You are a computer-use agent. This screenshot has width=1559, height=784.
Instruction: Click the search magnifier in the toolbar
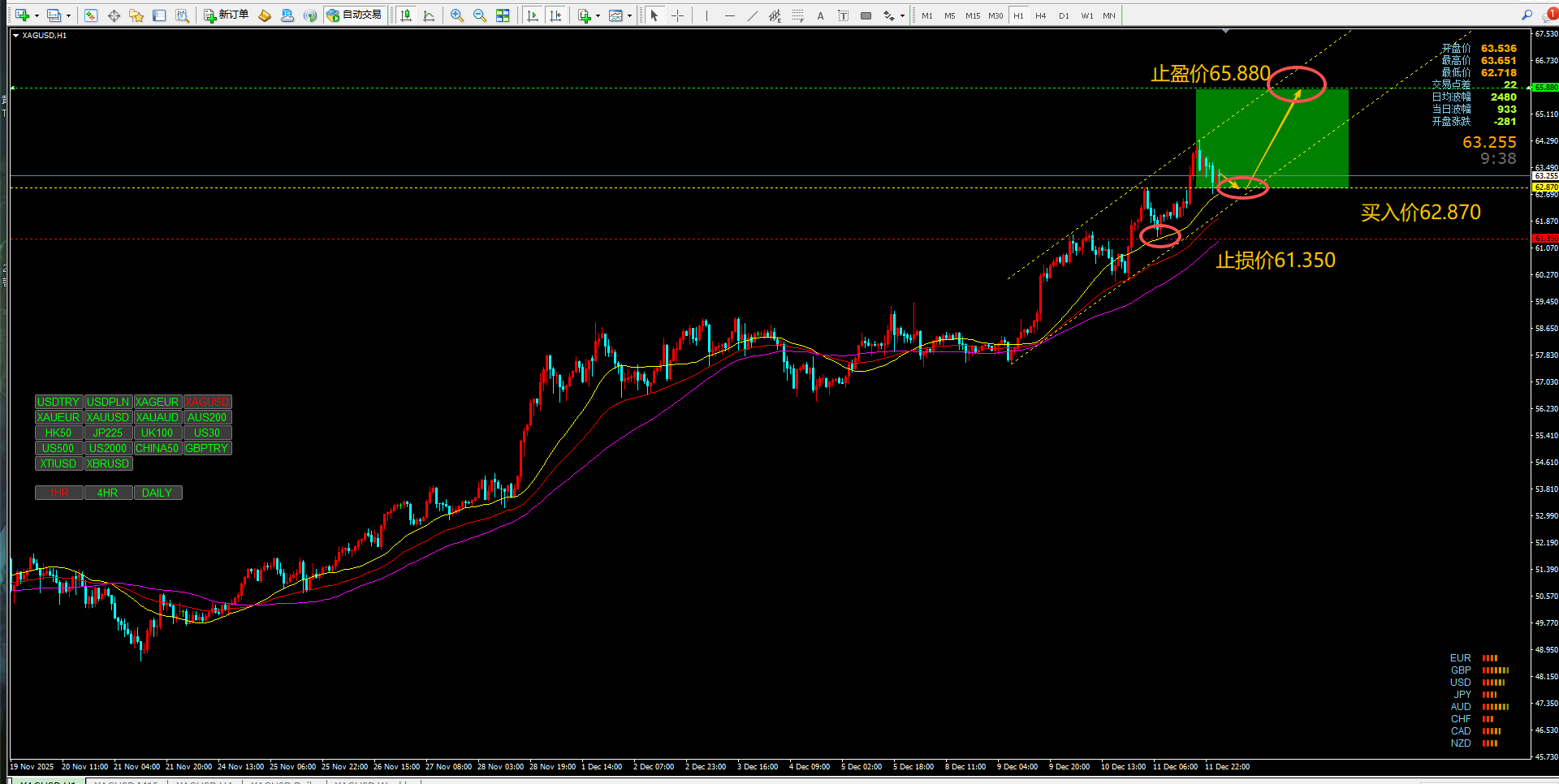pos(1527,15)
